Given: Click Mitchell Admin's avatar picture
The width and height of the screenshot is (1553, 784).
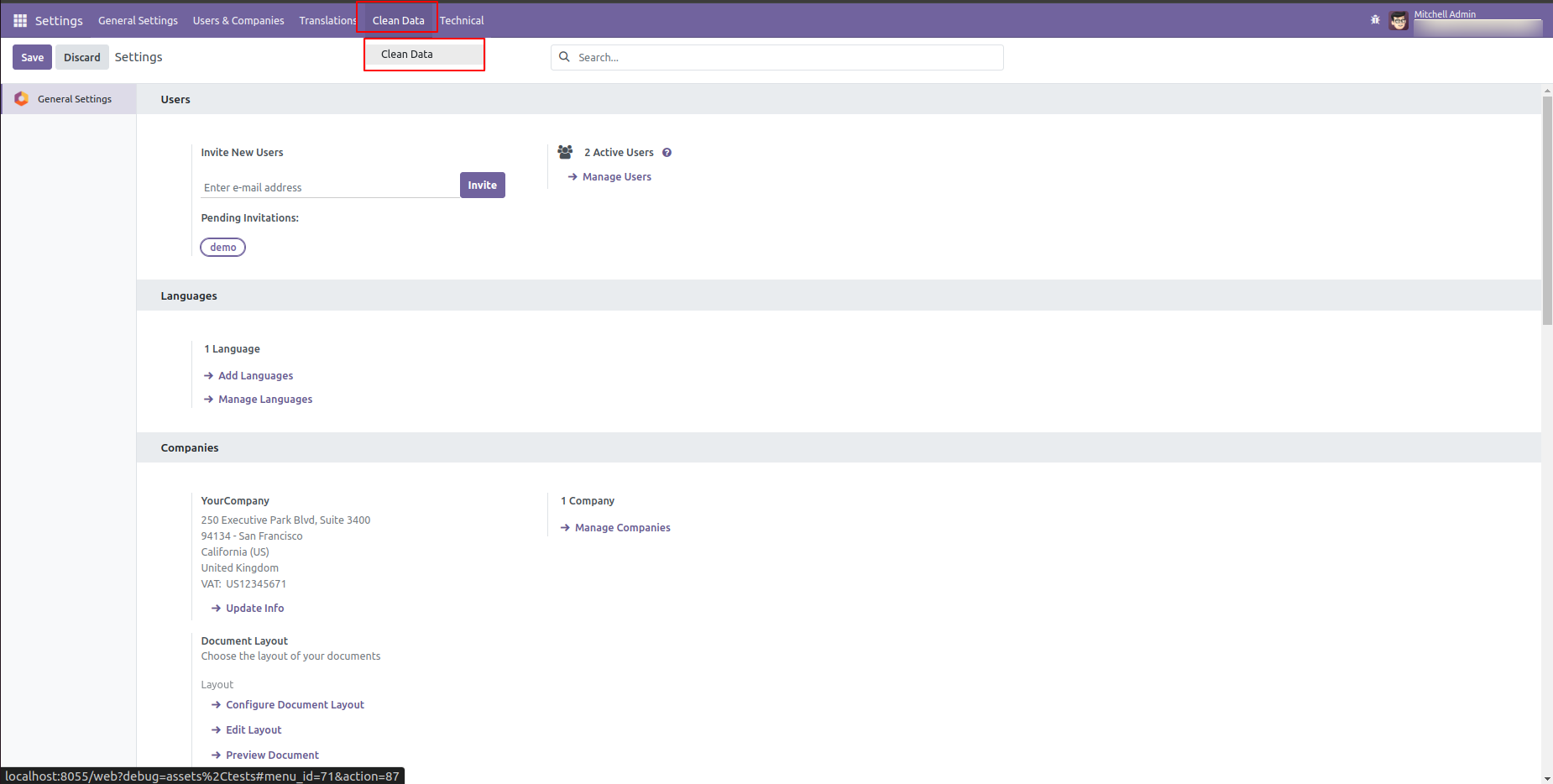Looking at the screenshot, I should 1399,20.
